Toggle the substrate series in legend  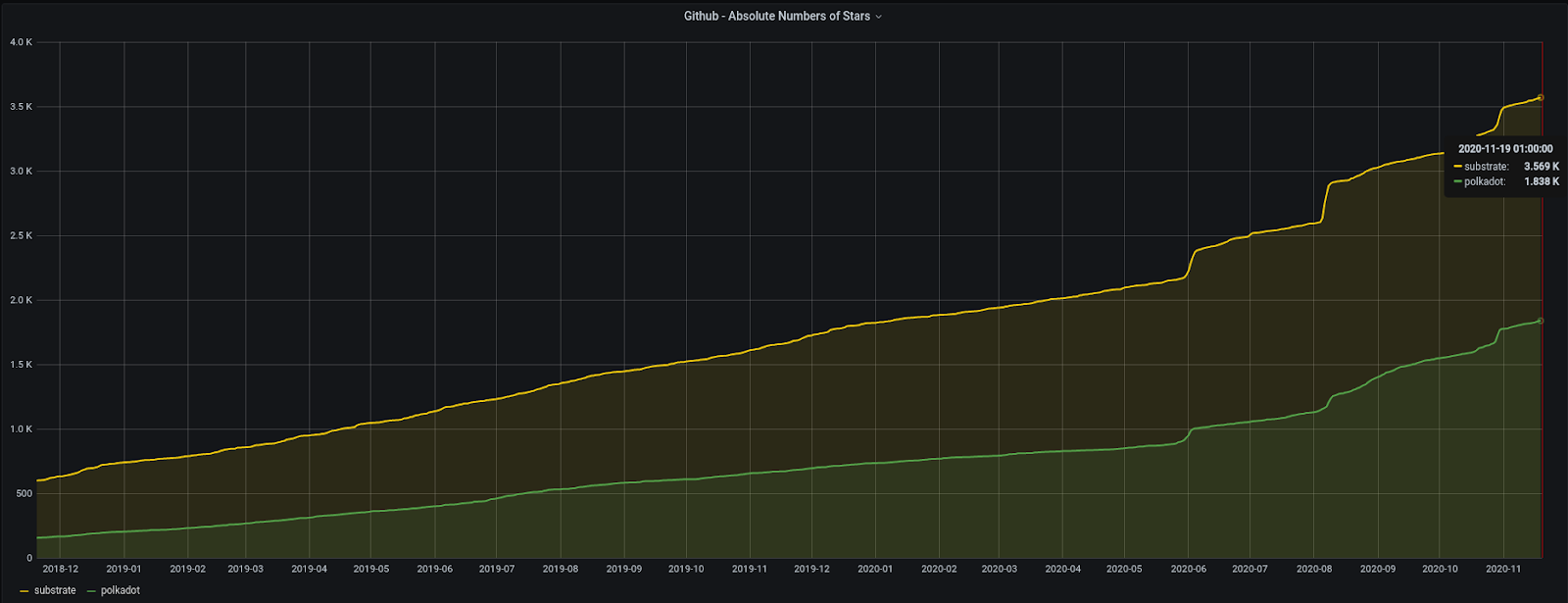pyautogui.click(x=55, y=590)
